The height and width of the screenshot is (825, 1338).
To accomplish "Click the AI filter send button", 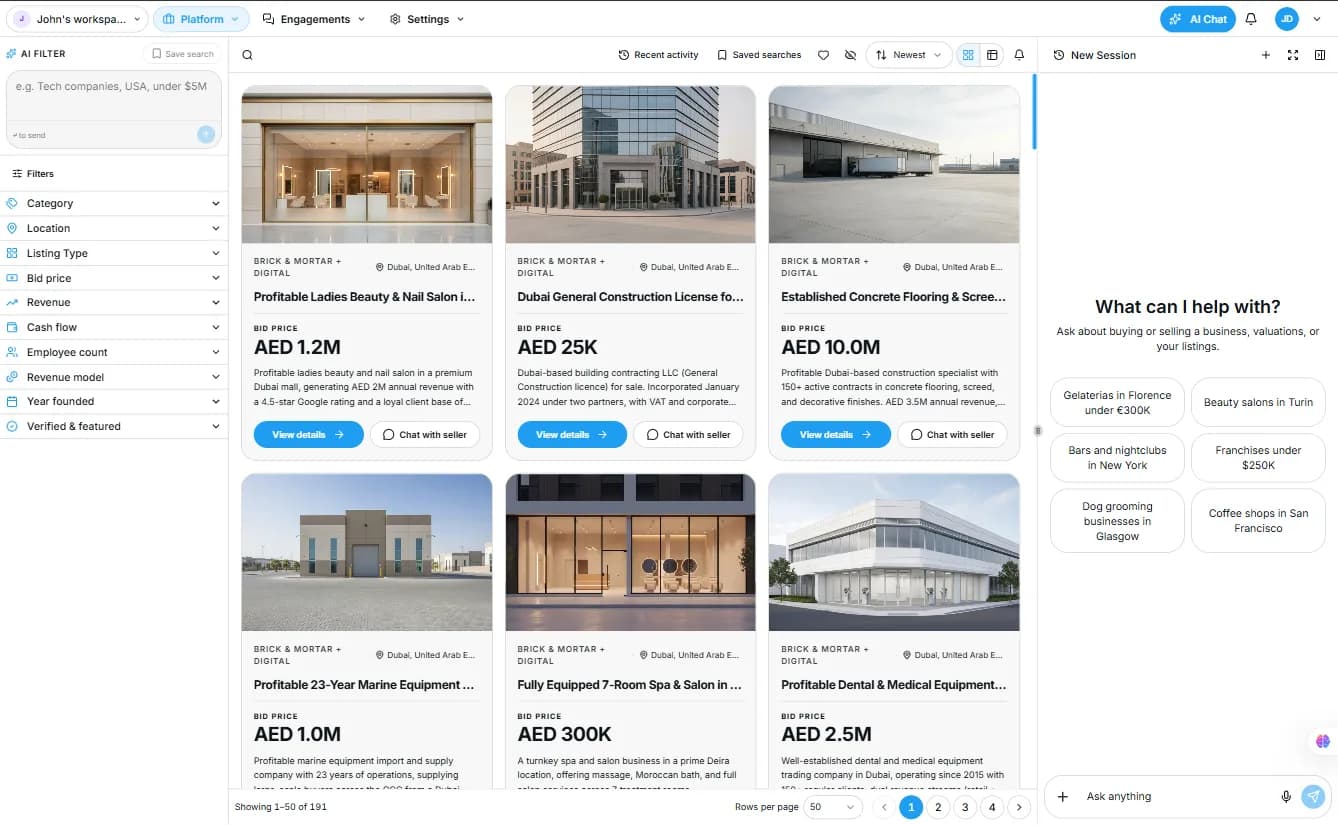I will pyautogui.click(x=206, y=134).
